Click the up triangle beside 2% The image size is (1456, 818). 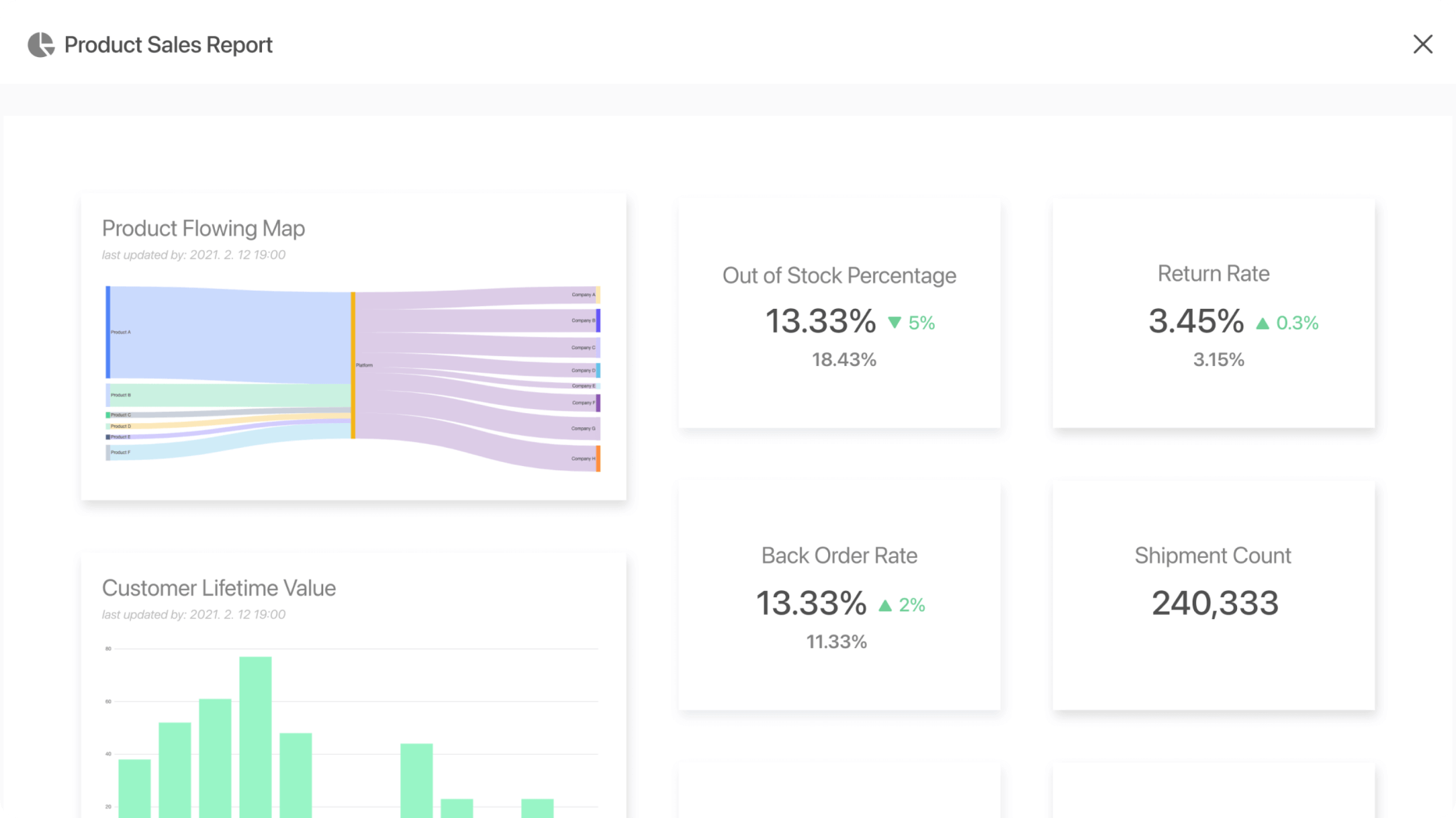[x=885, y=606]
